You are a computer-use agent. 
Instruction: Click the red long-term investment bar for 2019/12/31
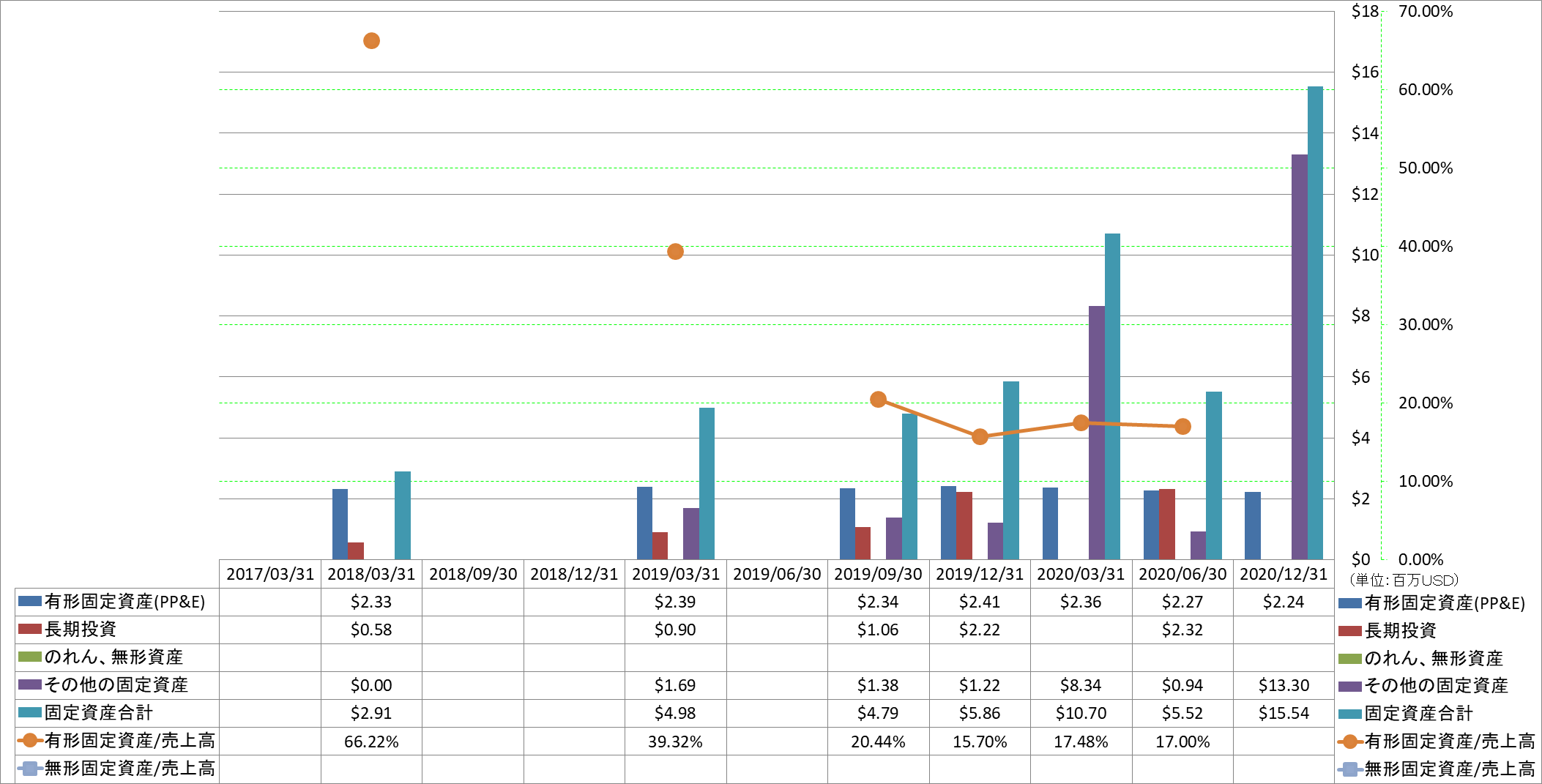tap(964, 526)
